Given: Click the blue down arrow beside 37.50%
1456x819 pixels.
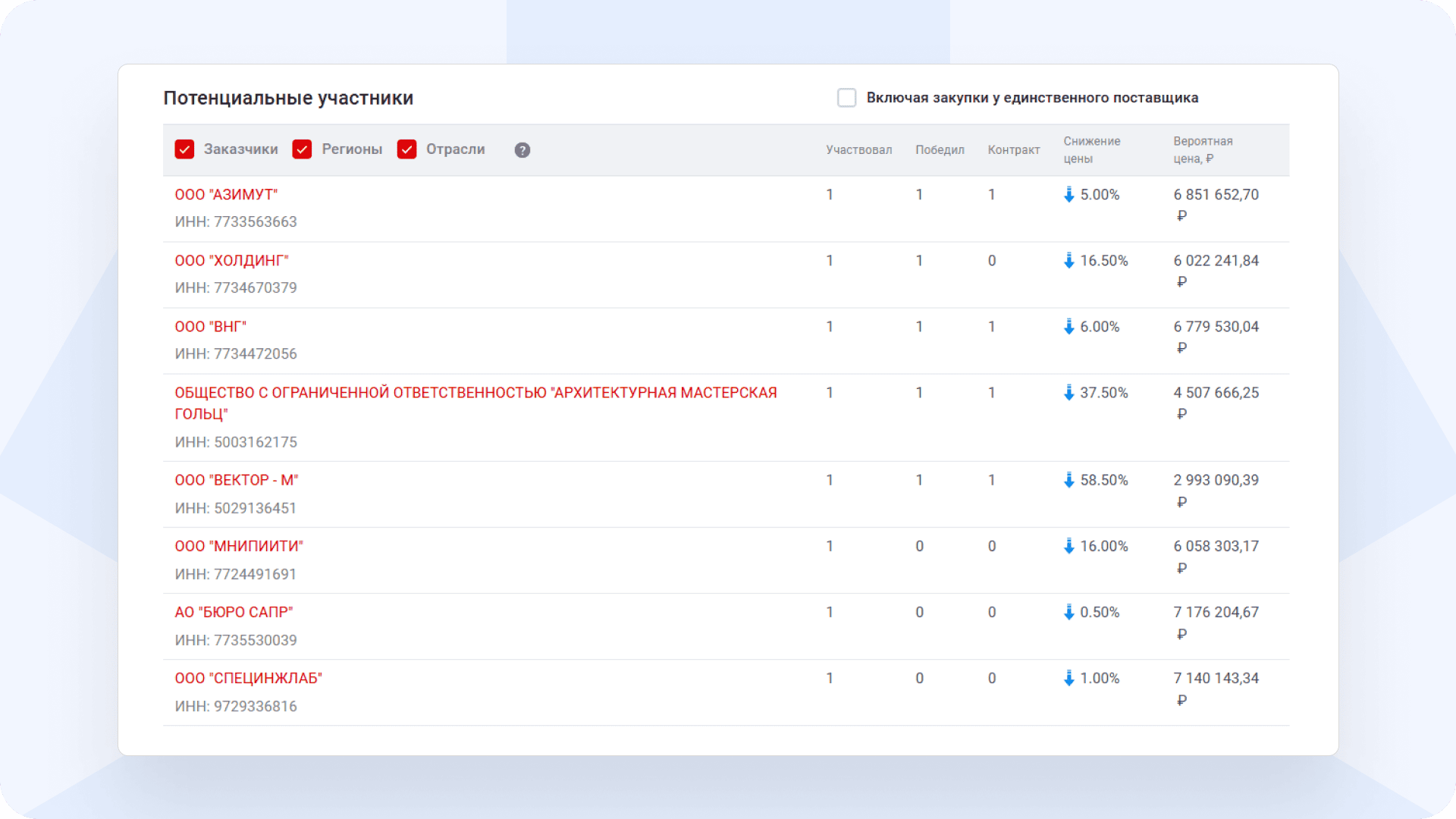Looking at the screenshot, I should click(1068, 393).
